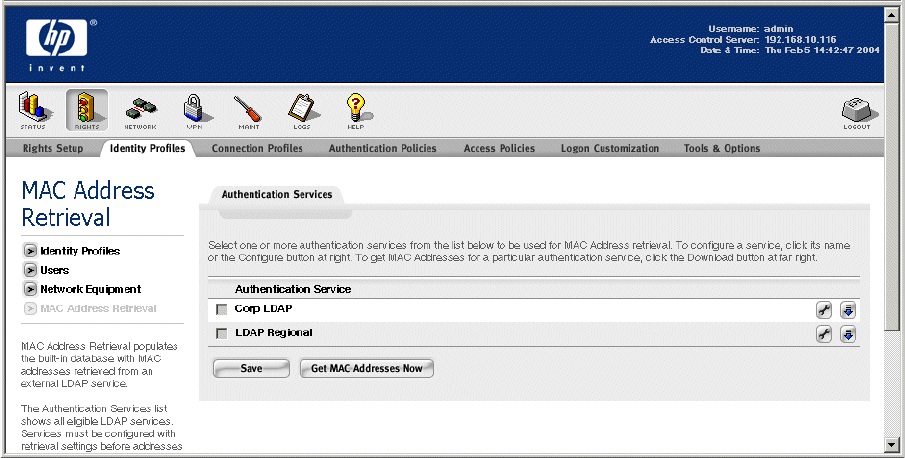Click the Authentication Service column header
Screen dimensions: 905x458
pyautogui.click(x=293, y=289)
